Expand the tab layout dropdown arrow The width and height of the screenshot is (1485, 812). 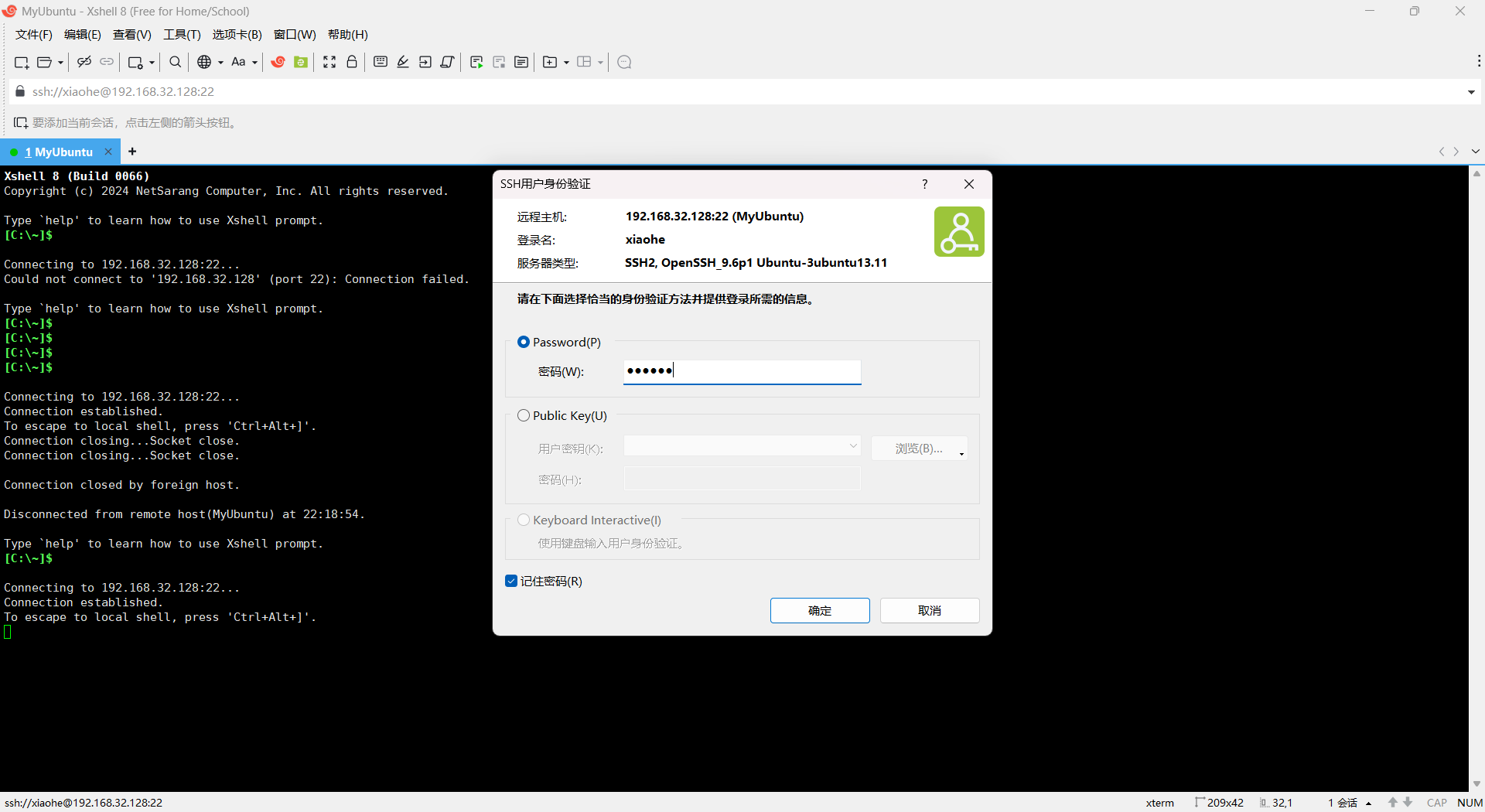pyautogui.click(x=600, y=63)
